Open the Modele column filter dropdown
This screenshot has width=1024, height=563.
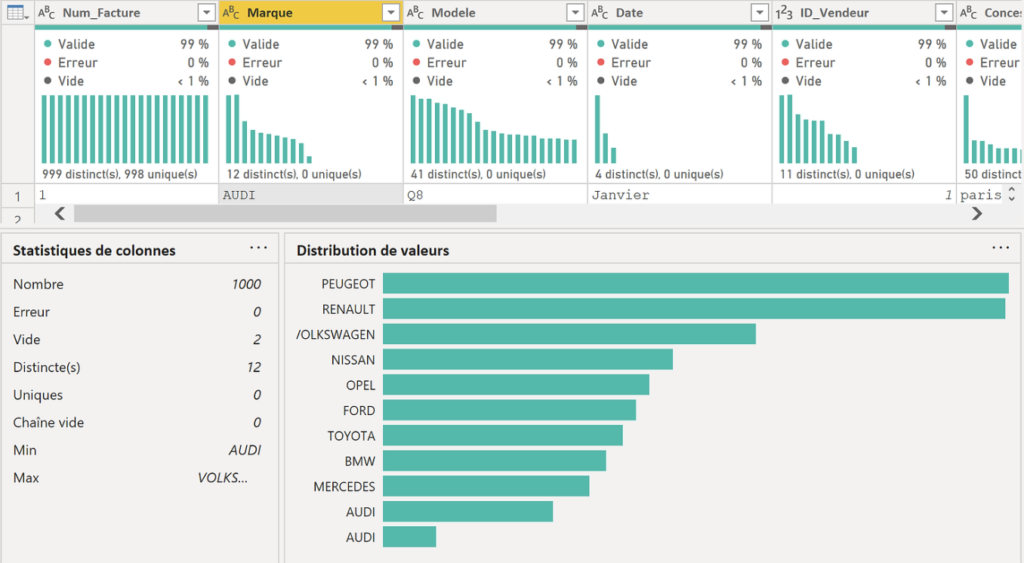pyautogui.click(x=575, y=12)
